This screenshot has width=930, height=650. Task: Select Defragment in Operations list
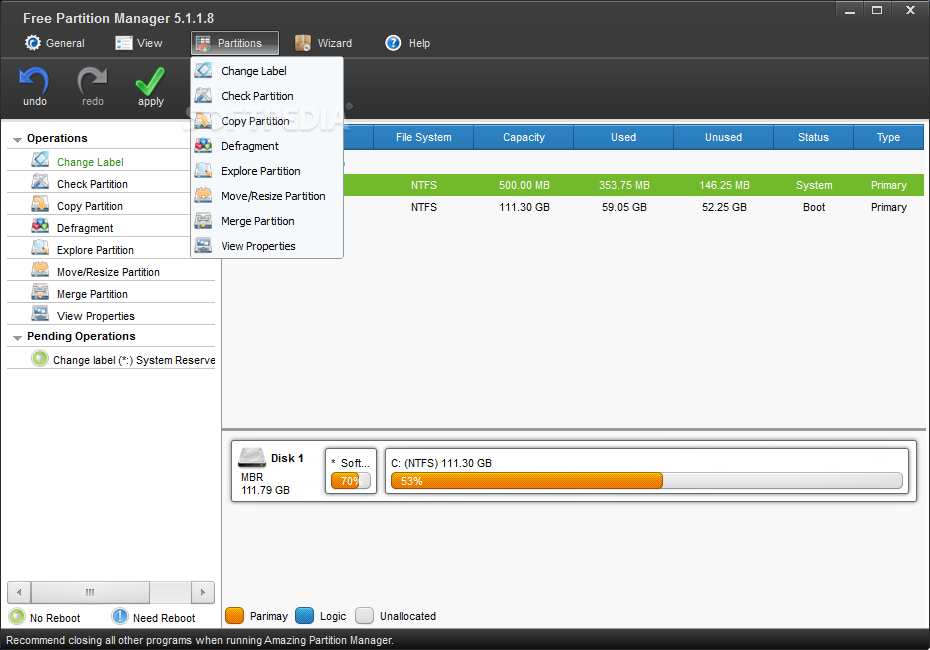pyautogui.click(x=111, y=227)
